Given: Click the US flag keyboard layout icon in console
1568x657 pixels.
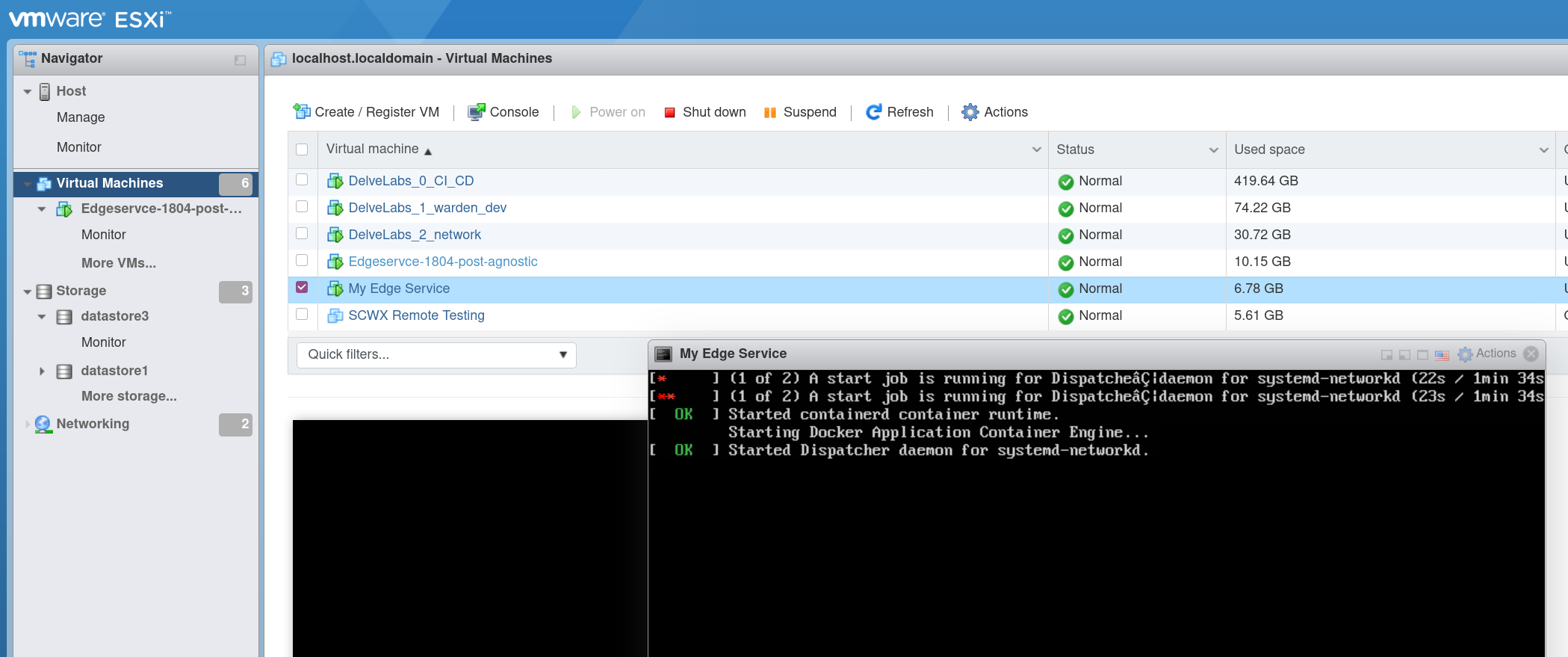Looking at the screenshot, I should pyautogui.click(x=1442, y=354).
